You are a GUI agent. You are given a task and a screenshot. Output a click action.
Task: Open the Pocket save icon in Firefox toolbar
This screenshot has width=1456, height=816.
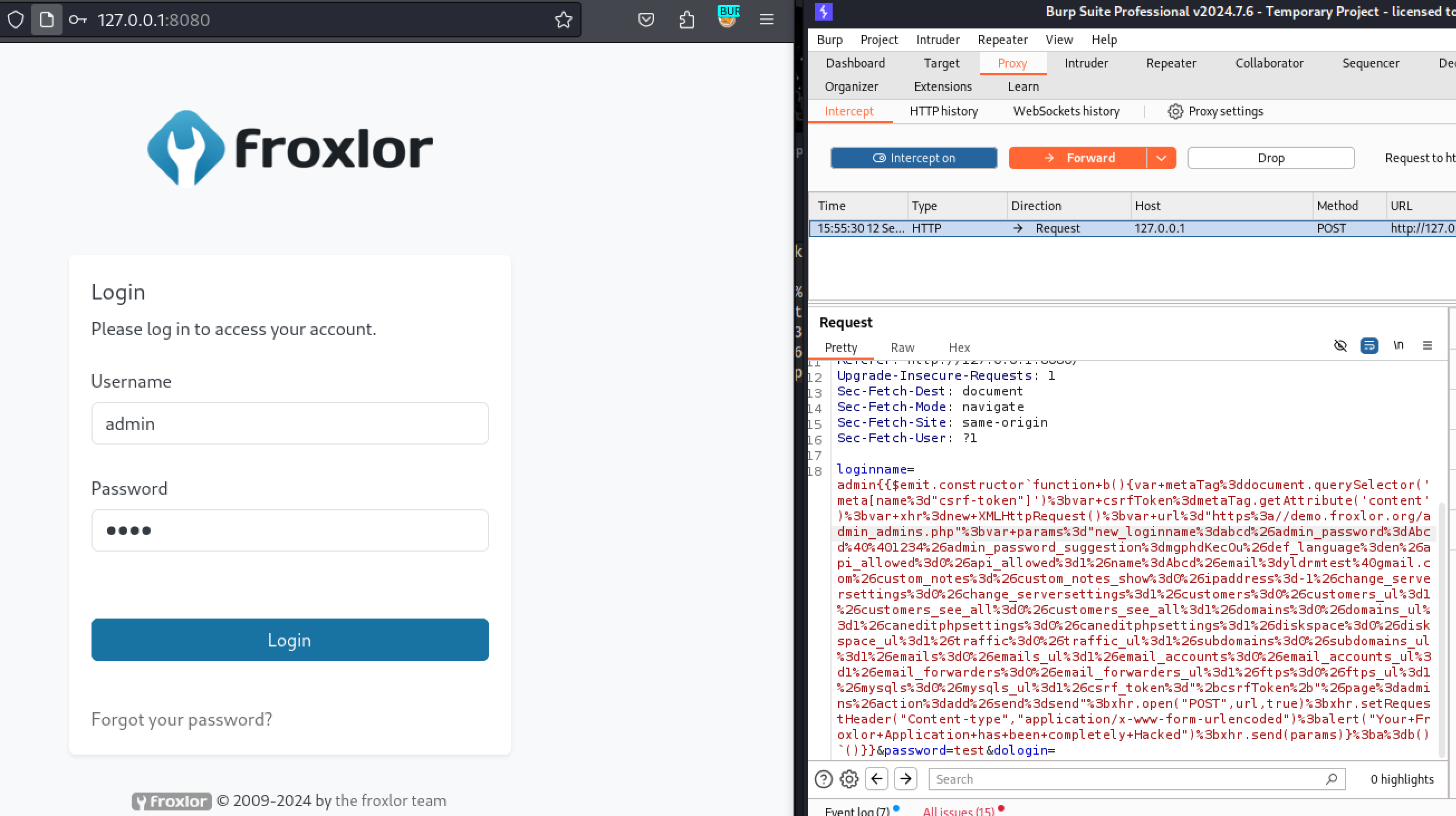click(x=646, y=20)
